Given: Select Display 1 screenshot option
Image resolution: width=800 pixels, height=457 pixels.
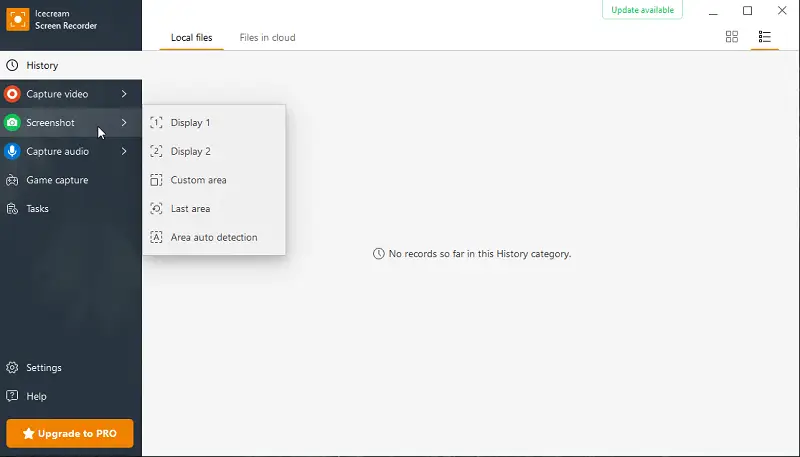Looking at the screenshot, I should tap(190, 123).
